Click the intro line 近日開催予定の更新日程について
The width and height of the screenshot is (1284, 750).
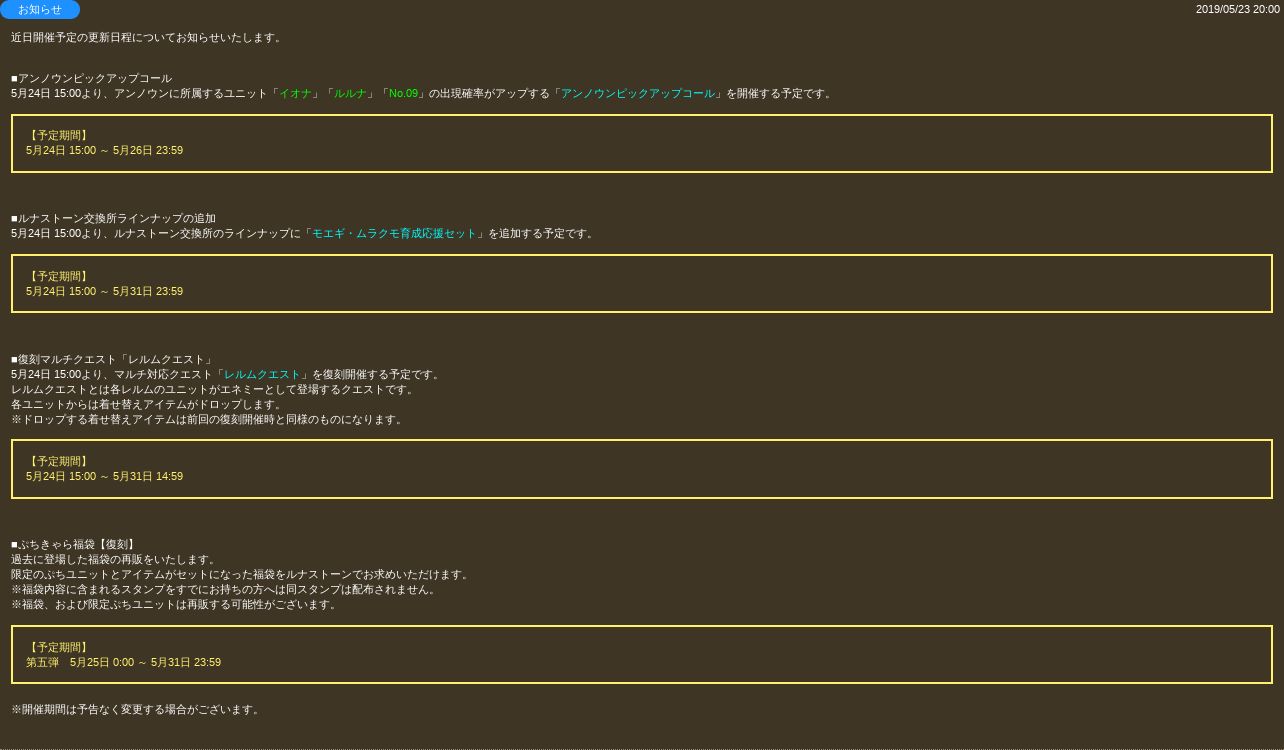148,38
